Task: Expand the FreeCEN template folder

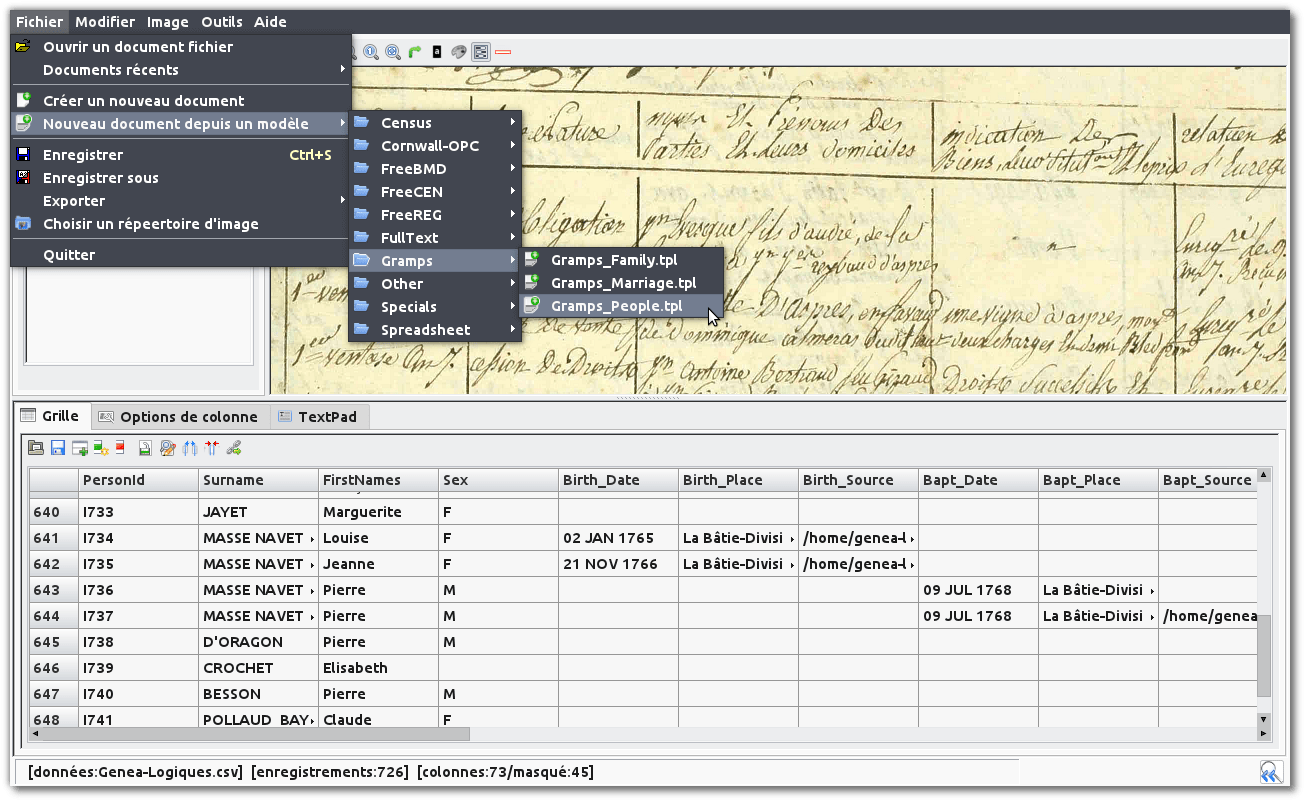Action: 435,192
